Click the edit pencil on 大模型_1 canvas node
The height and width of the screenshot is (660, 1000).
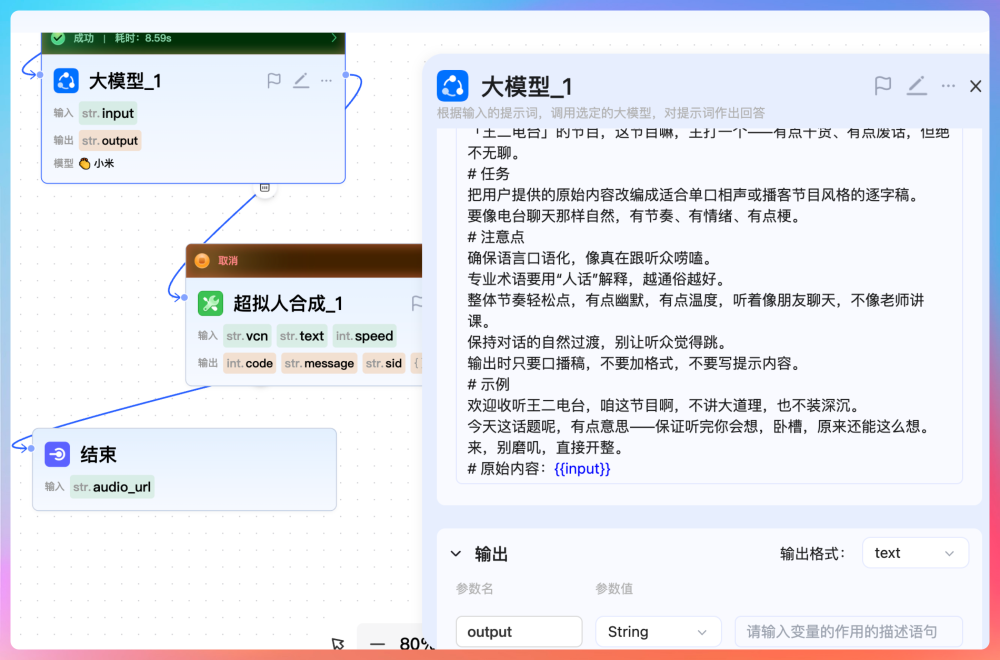point(300,81)
